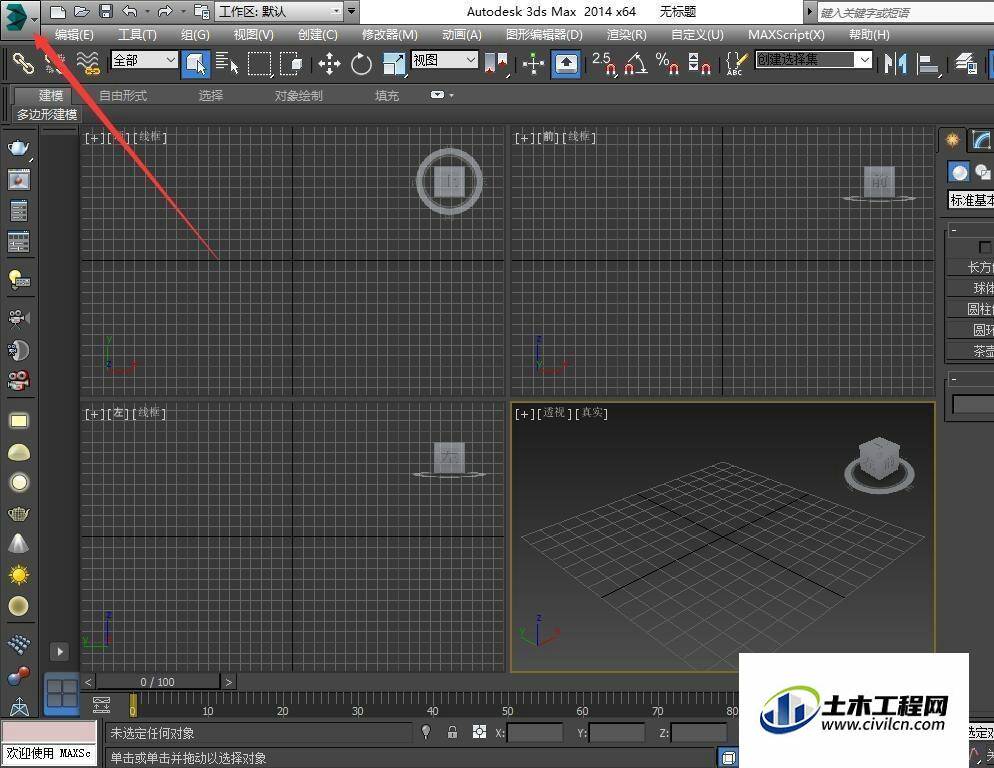
Task: Toggle the Keyboard Shortcut Override button
Action: 566,63
